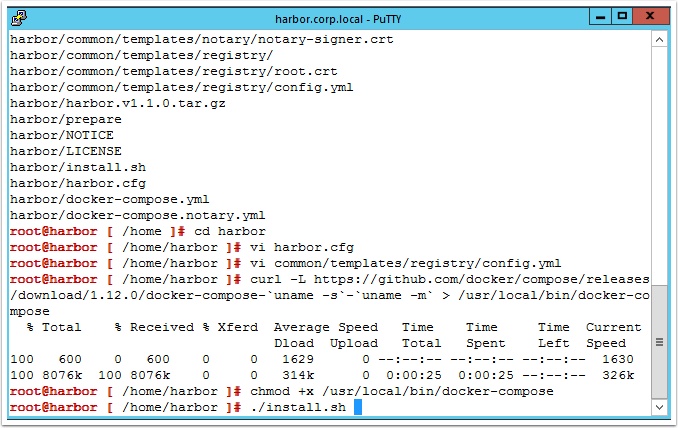Image resolution: width=678 pixels, height=428 pixels.
Task: Click the './install.sh' command text
Action: (298, 407)
